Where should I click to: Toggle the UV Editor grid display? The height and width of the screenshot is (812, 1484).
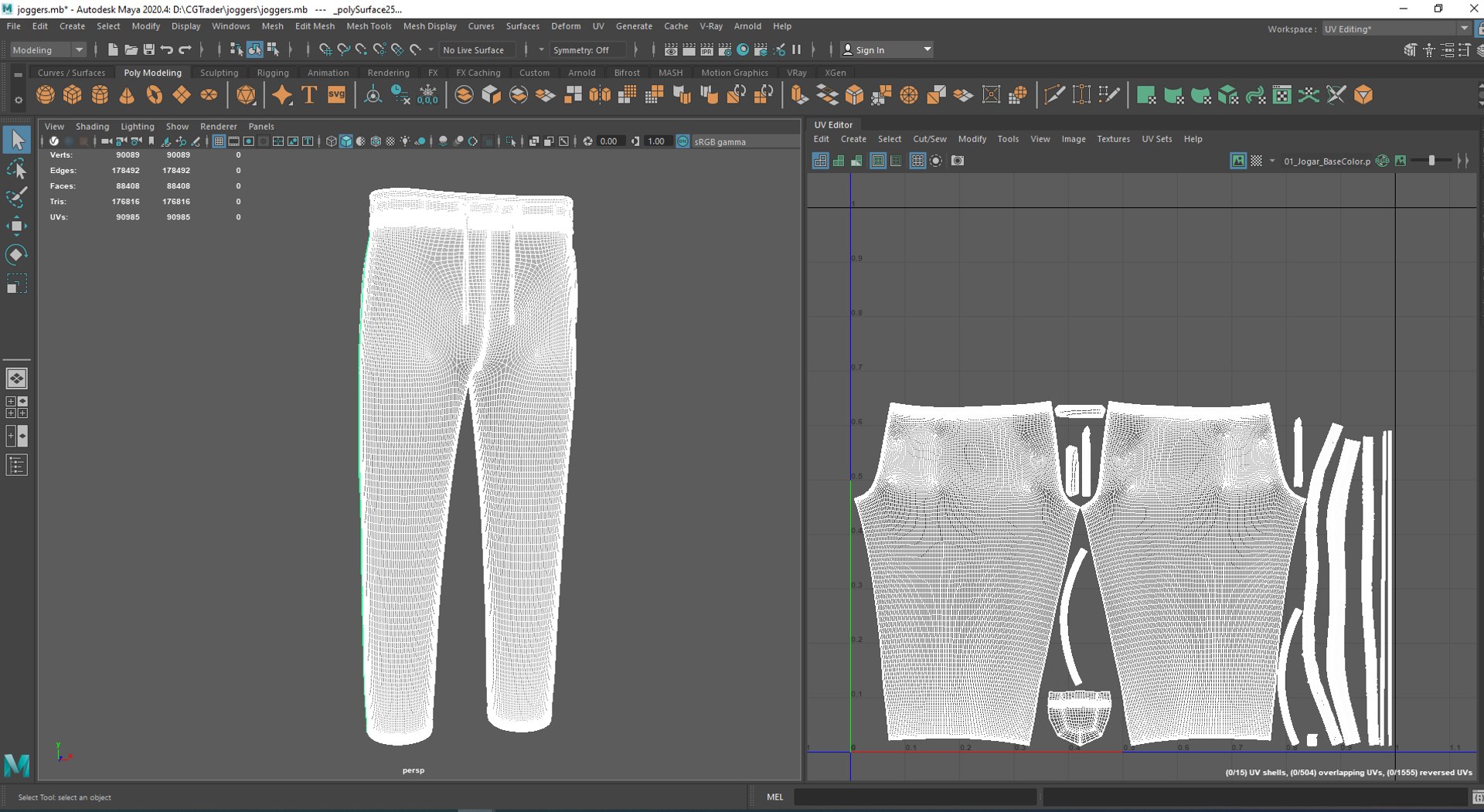pyautogui.click(x=917, y=161)
